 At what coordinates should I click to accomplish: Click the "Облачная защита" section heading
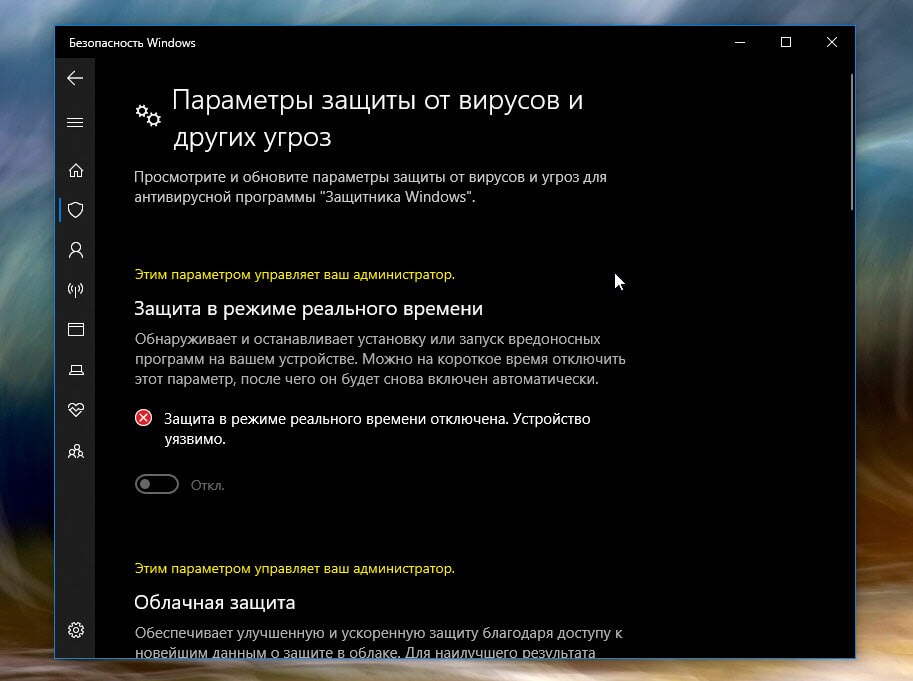215,603
